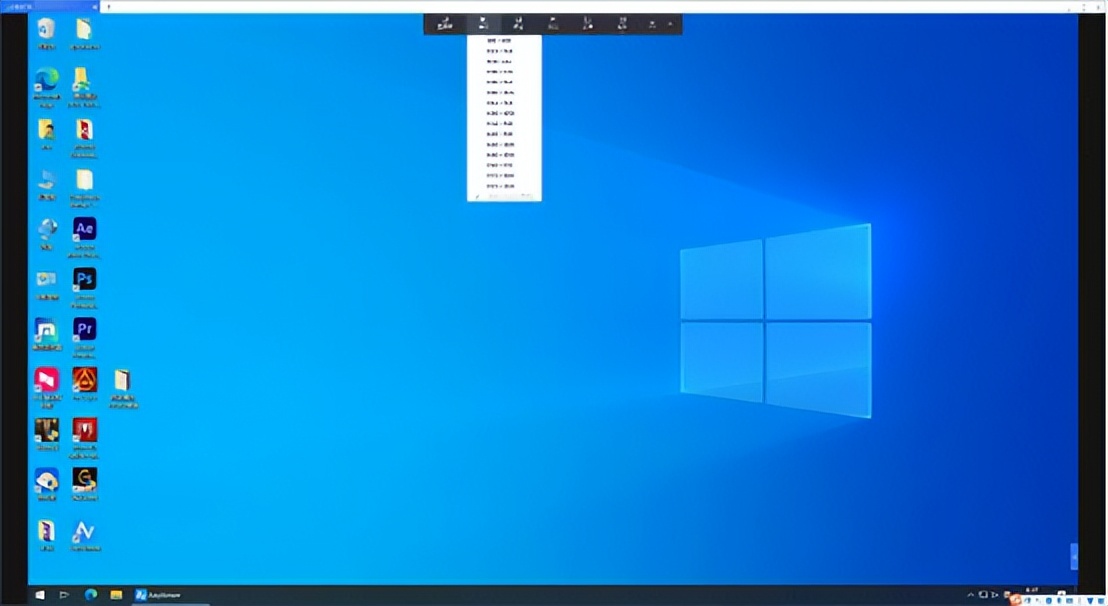Screen dimensions: 1108x606
Task: Collapse the remote toolbar with up arrow
Action: 670,23
